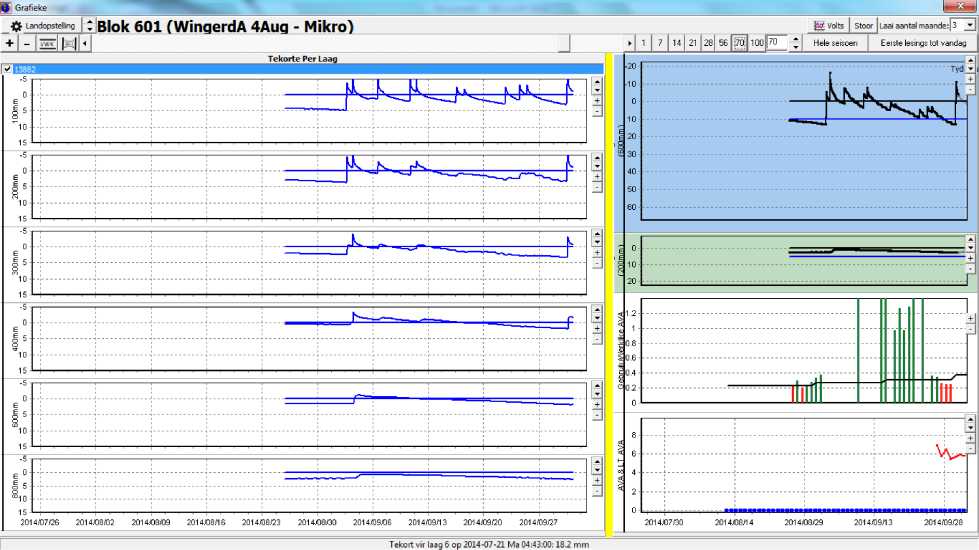The image size is (979, 550).
Task: Click the up/down spinner of blue summary graph
Action: pos(970,65)
